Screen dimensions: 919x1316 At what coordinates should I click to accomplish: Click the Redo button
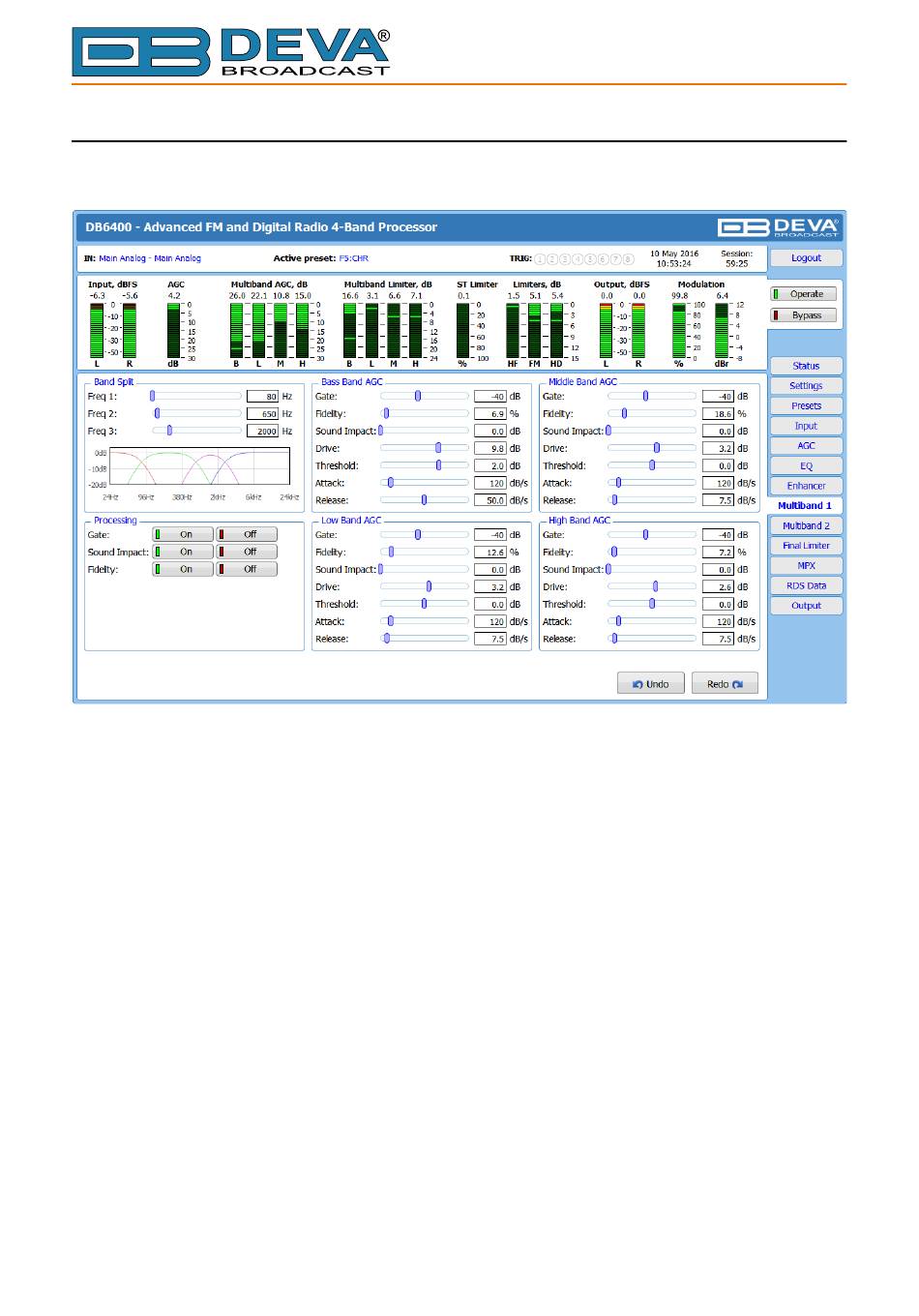pos(725,684)
